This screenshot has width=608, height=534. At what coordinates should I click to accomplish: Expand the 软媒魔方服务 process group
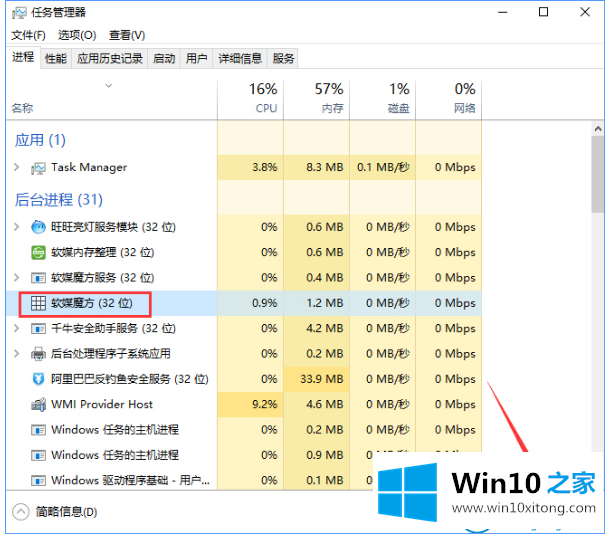(16, 278)
